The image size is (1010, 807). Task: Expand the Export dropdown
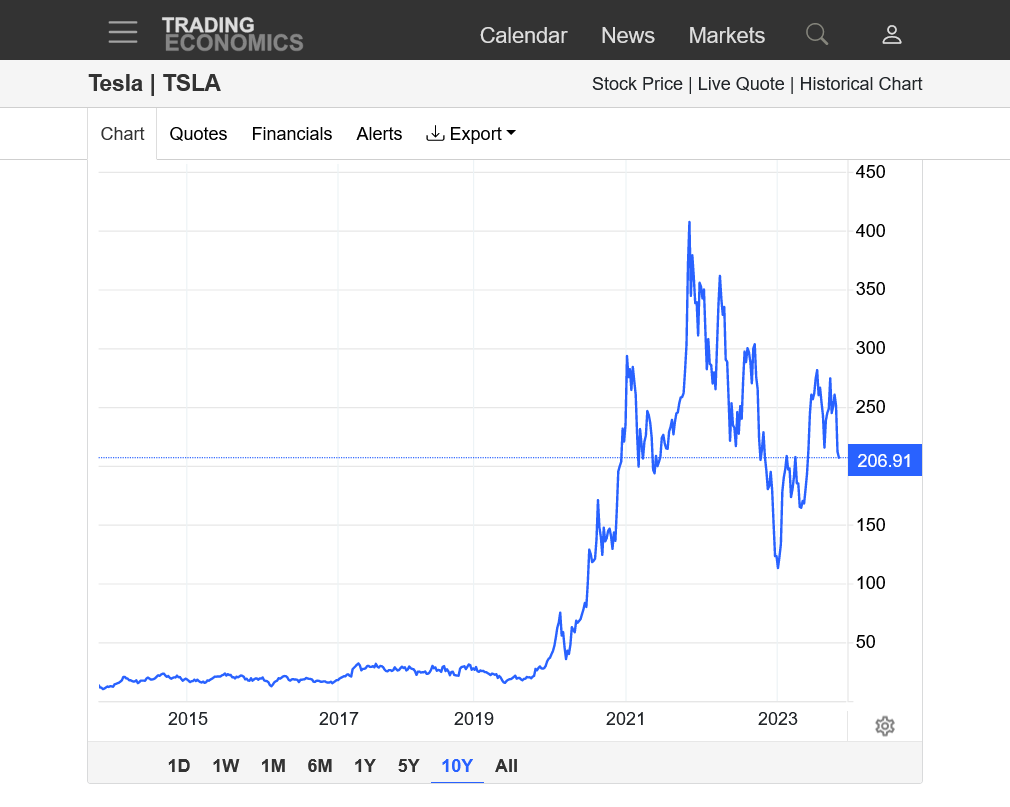pyautogui.click(x=471, y=134)
